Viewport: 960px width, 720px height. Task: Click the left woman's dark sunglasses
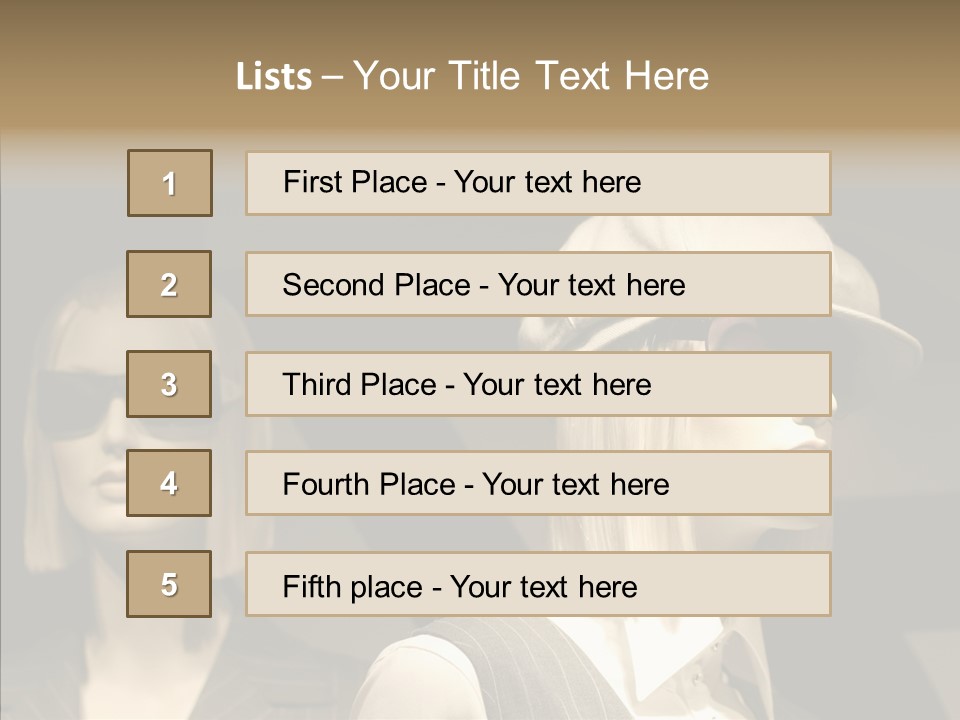[x=78, y=402]
